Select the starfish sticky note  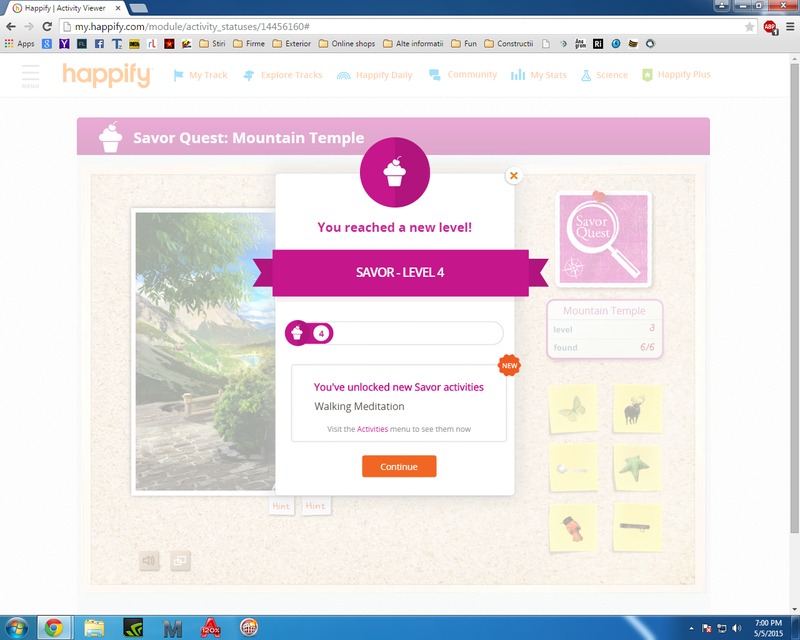pyautogui.click(x=637, y=467)
